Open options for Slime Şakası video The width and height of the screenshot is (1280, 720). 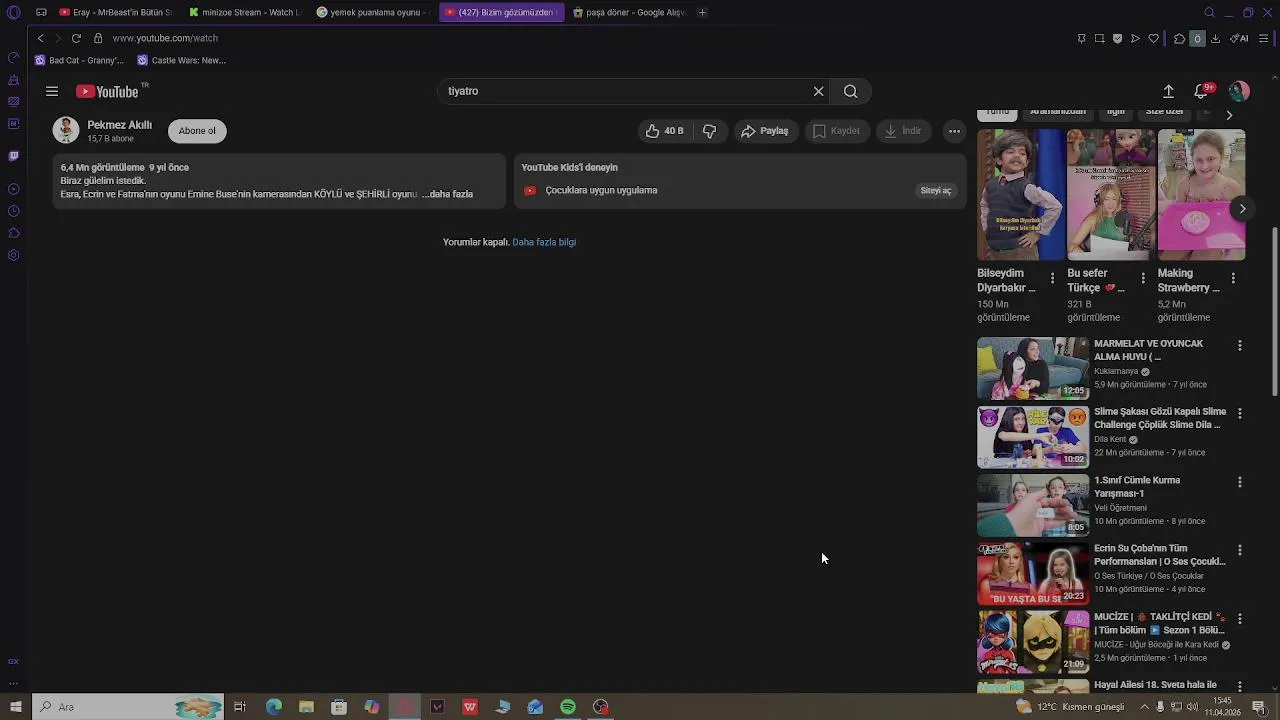1240,413
